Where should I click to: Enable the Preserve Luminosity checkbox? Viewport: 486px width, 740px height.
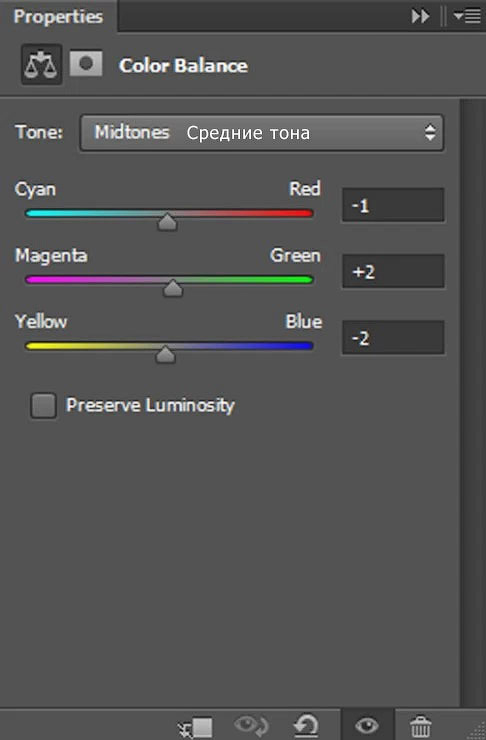click(43, 405)
